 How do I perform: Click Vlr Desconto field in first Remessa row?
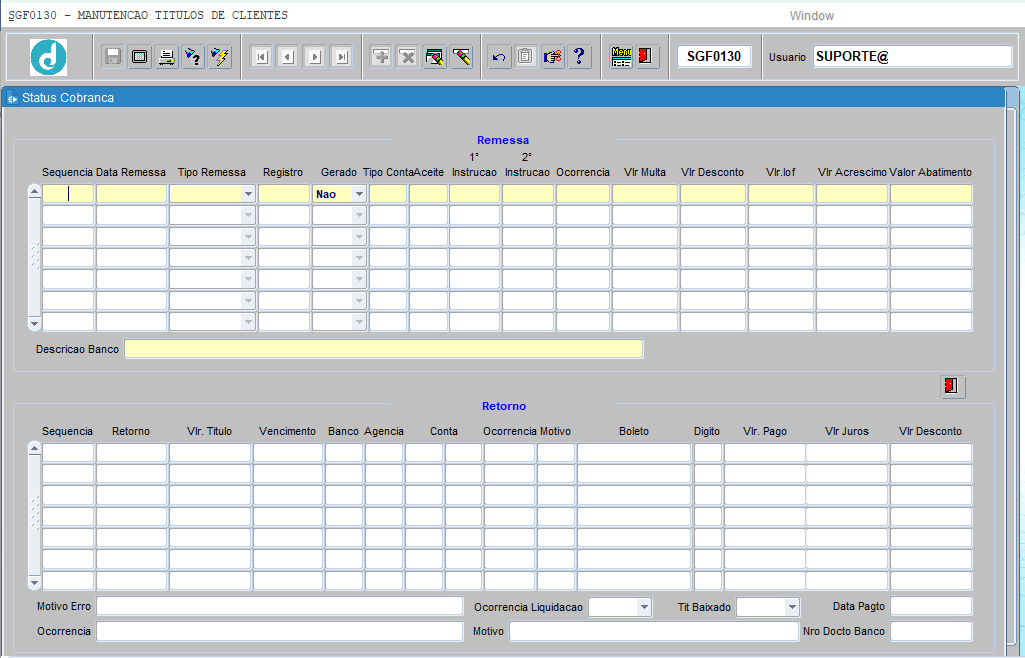click(713, 194)
